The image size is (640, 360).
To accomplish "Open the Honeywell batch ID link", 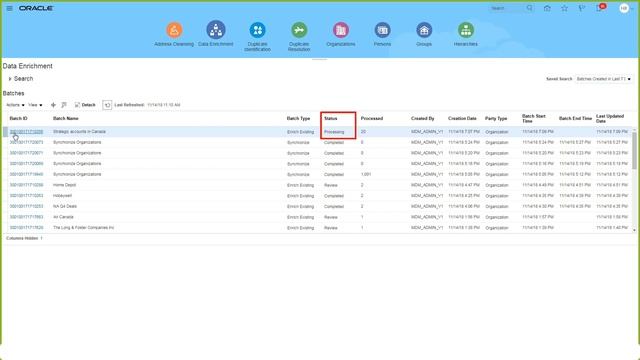I will point(26,196).
